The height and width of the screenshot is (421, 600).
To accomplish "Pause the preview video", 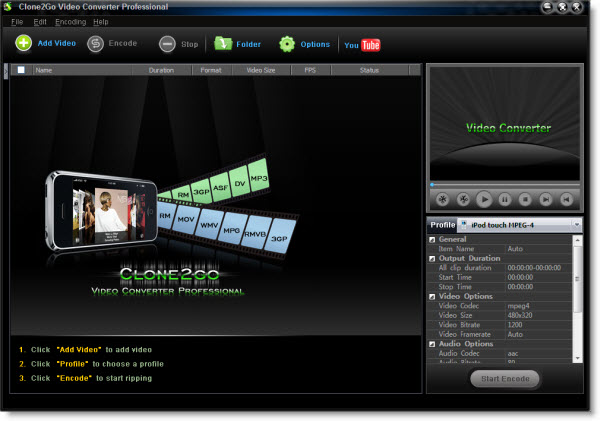I will pos(505,199).
